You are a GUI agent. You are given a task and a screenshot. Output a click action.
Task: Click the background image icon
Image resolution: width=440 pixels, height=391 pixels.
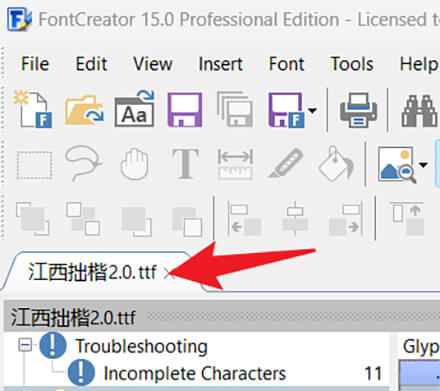pos(397,165)
